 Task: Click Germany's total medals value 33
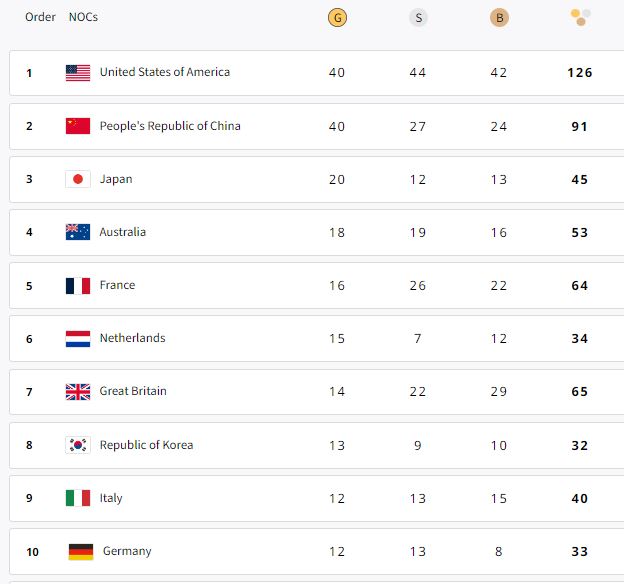[580, 551]
